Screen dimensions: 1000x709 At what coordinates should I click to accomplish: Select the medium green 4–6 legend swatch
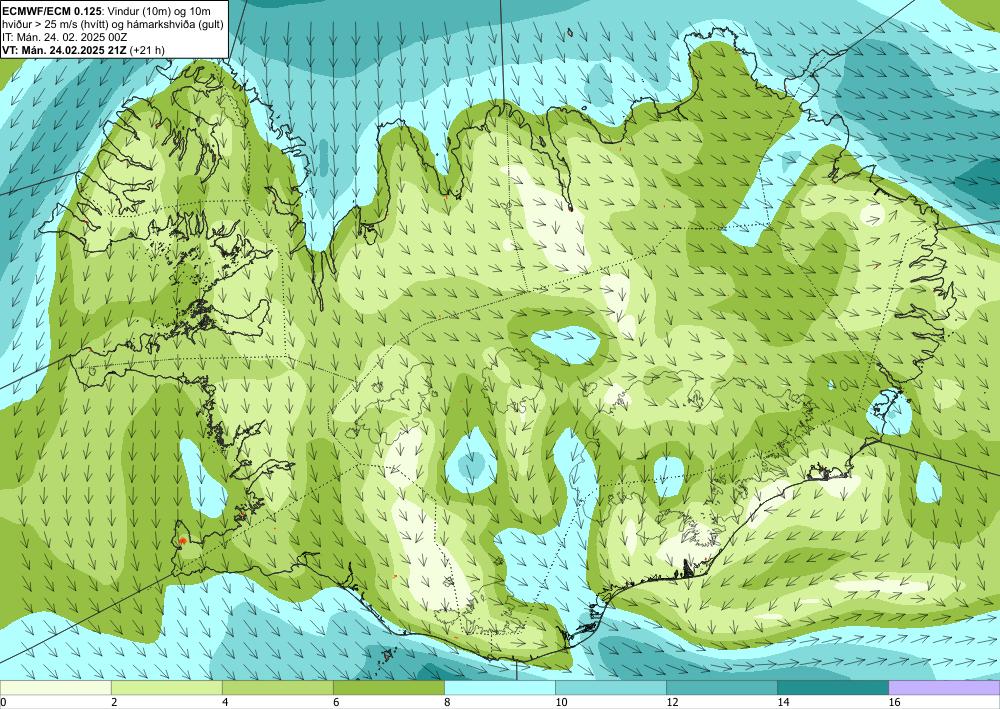[x=277, y=687]
